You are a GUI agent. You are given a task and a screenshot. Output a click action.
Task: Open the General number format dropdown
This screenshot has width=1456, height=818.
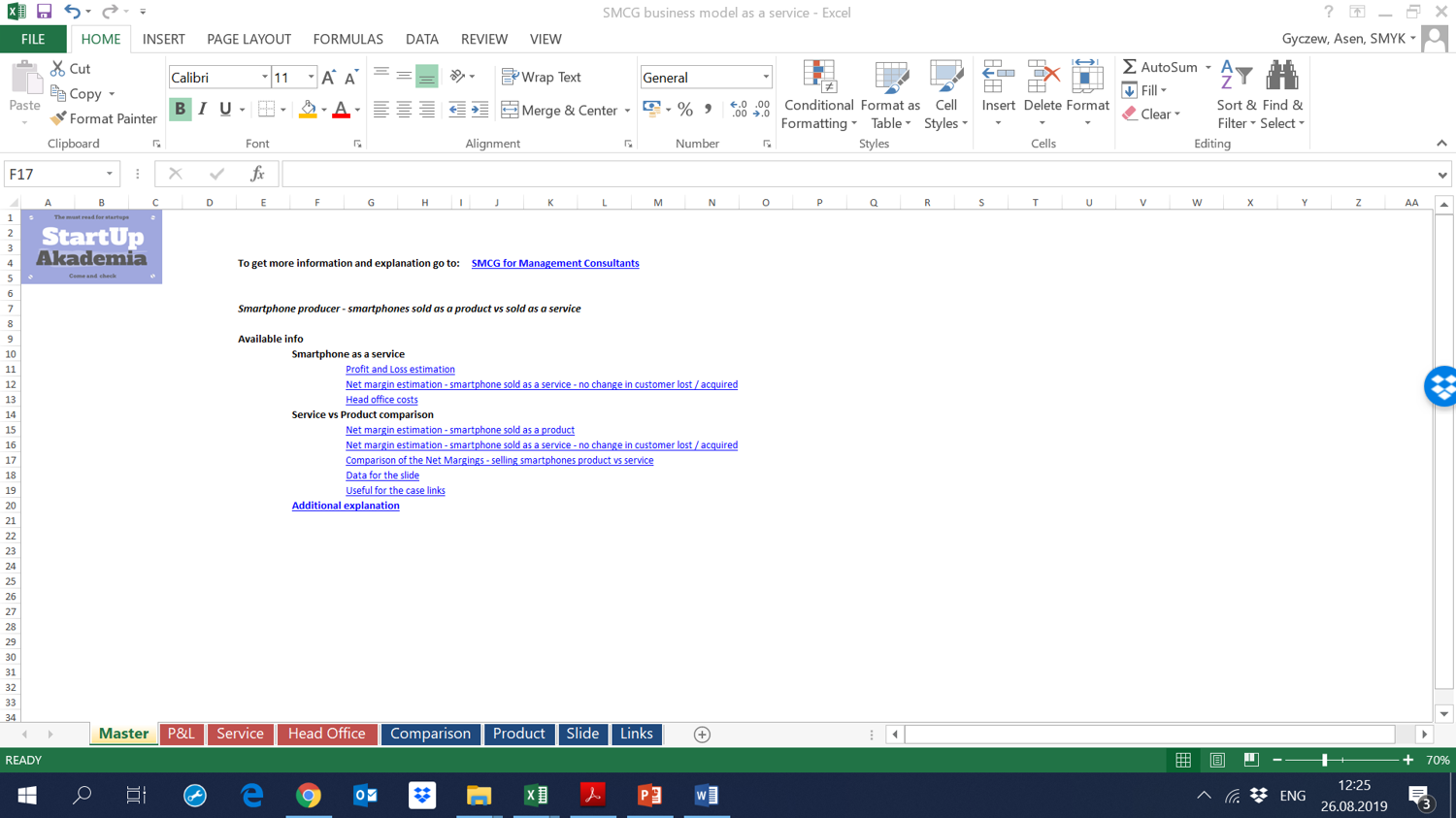[x=765, y=78]
